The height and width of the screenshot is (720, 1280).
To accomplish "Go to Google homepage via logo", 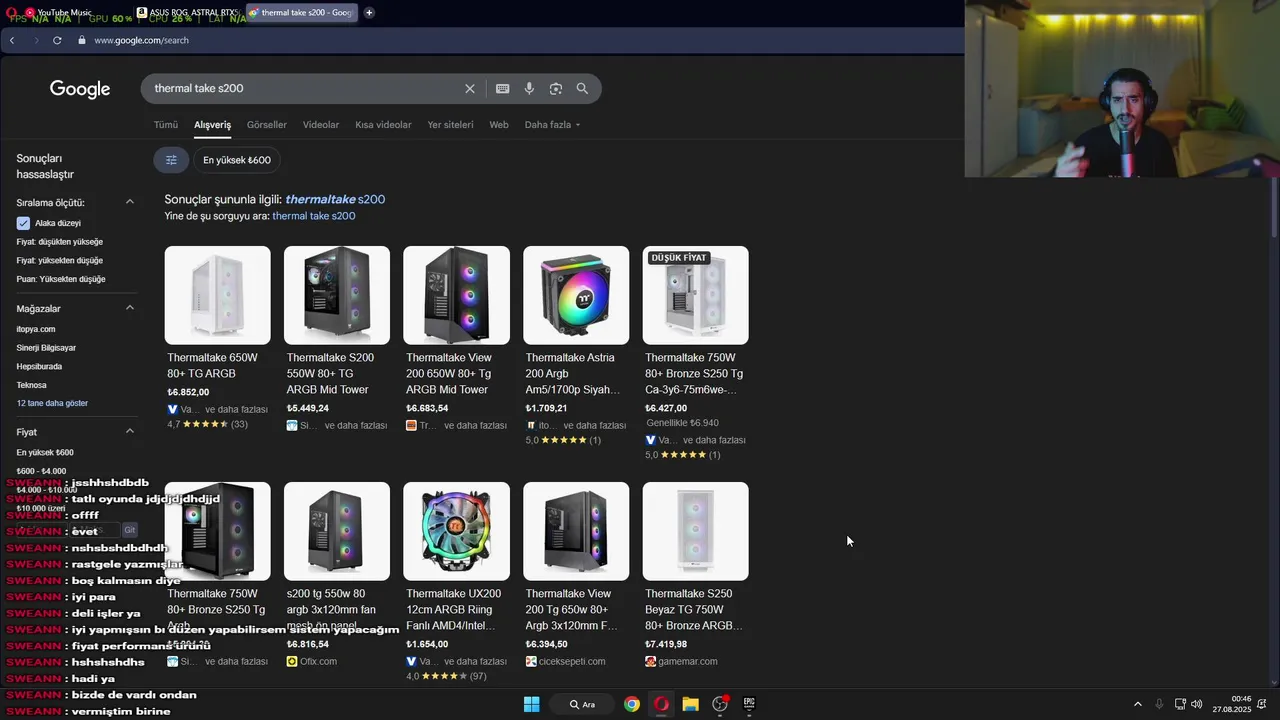I will (x=80, y=90).
